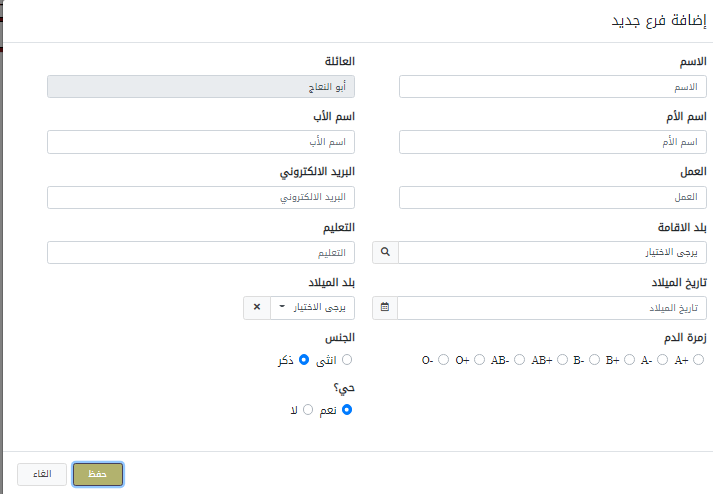The image size is (713, 494).
Task: Click the email (البريد الالكتروني) field
Action: tap(201, 197)
